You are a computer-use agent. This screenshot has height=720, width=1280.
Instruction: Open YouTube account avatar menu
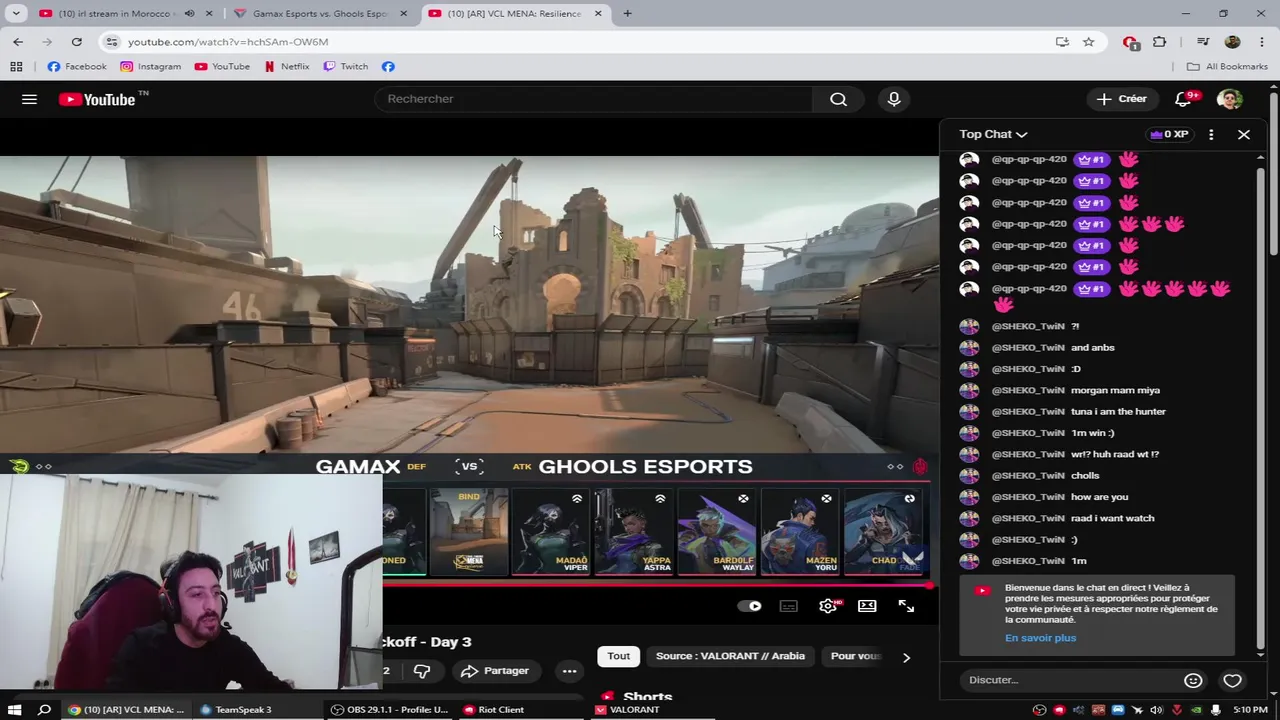[x=1229, y=99]
